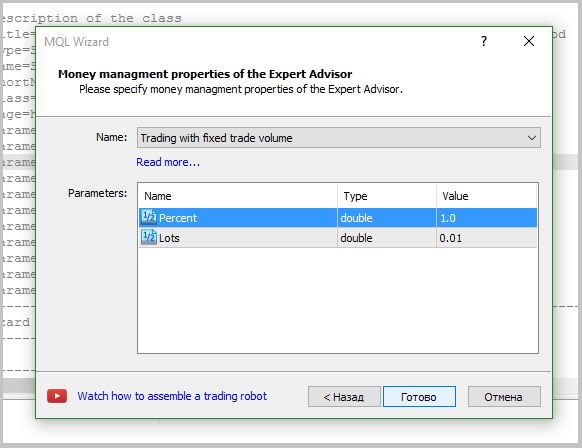The height and width of the screenshot is (448, 582).
Task: Open Watch how to assemble a trading robot link
Action: pos(172,396)
